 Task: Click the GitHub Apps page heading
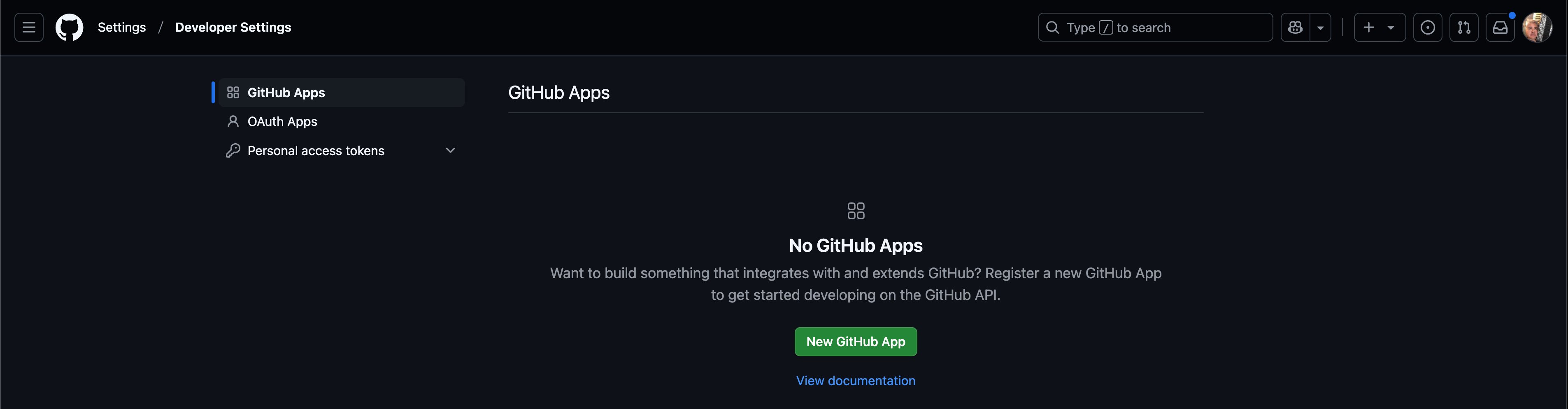pyautogui.click(x=559, y=93)
